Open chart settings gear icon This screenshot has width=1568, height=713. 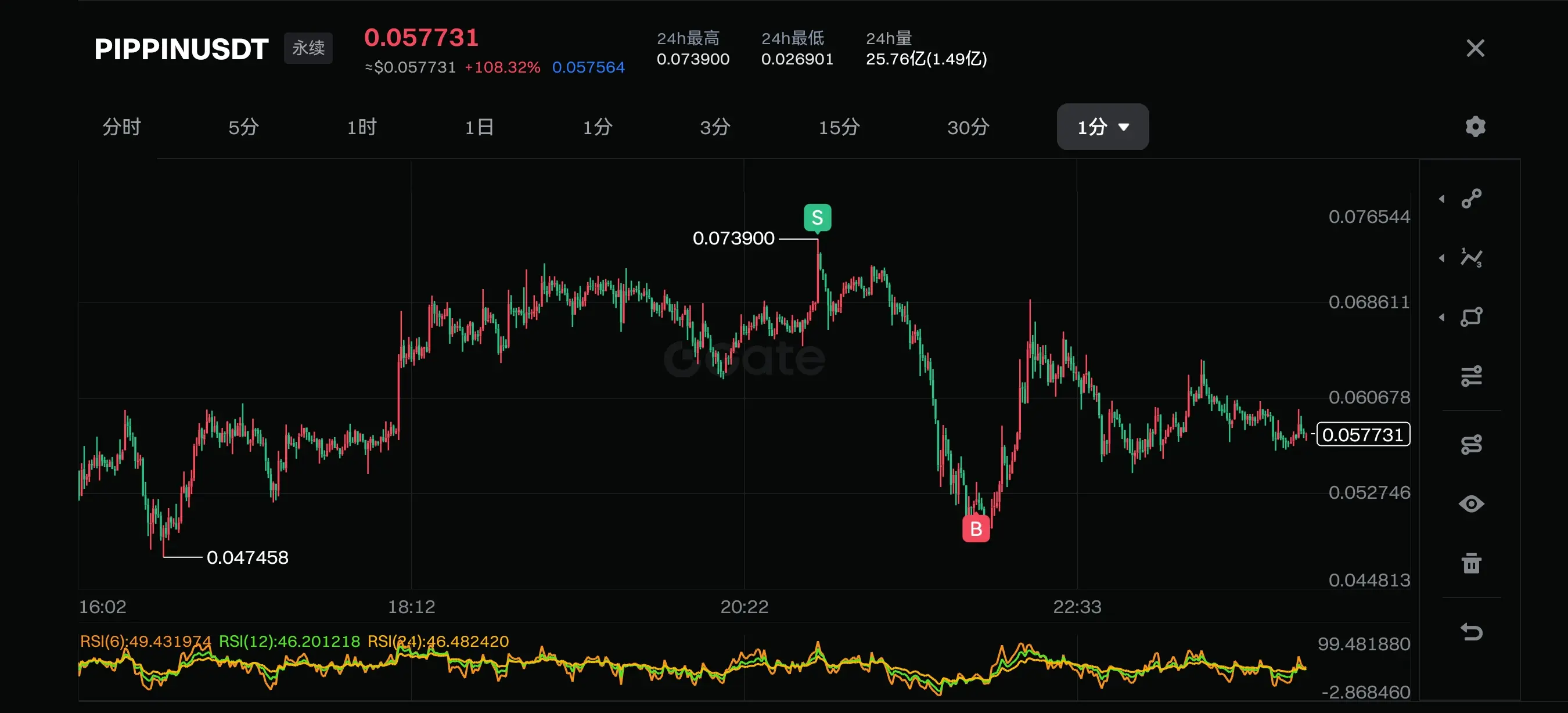point(1475,127)
